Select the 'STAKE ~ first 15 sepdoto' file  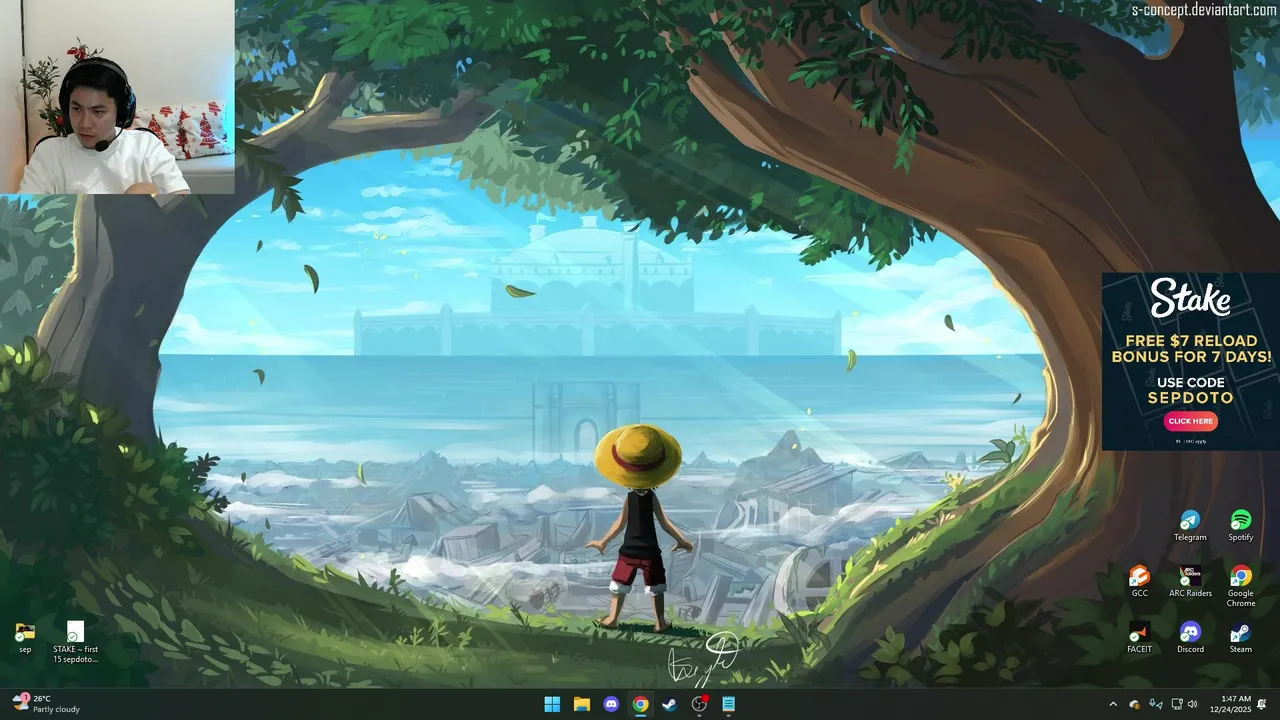(76, 642)
